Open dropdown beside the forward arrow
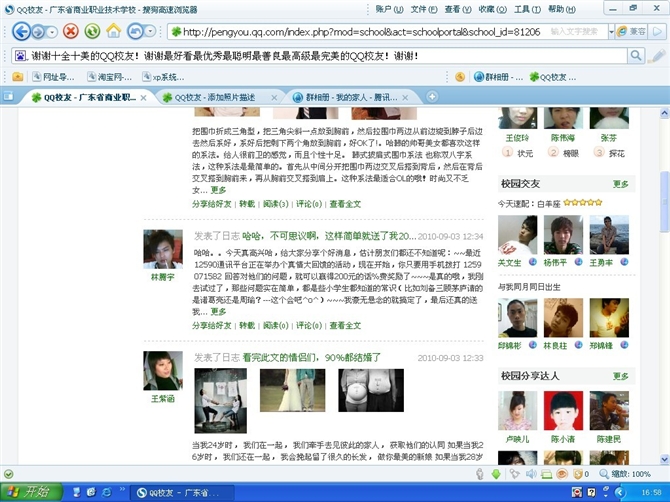This screenshot has width=670, height=502. coord(52,32)
